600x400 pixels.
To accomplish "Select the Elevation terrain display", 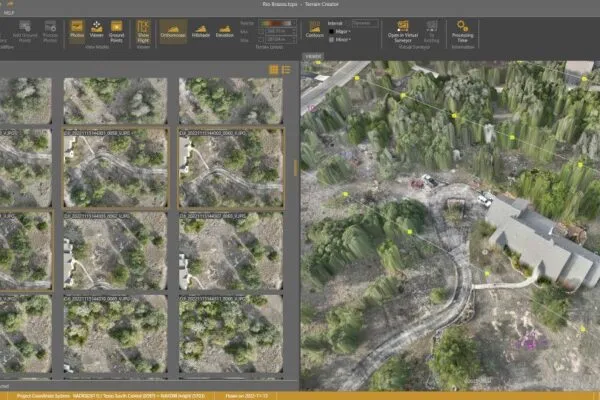I will pyautogui.click(x=225, y=31).
